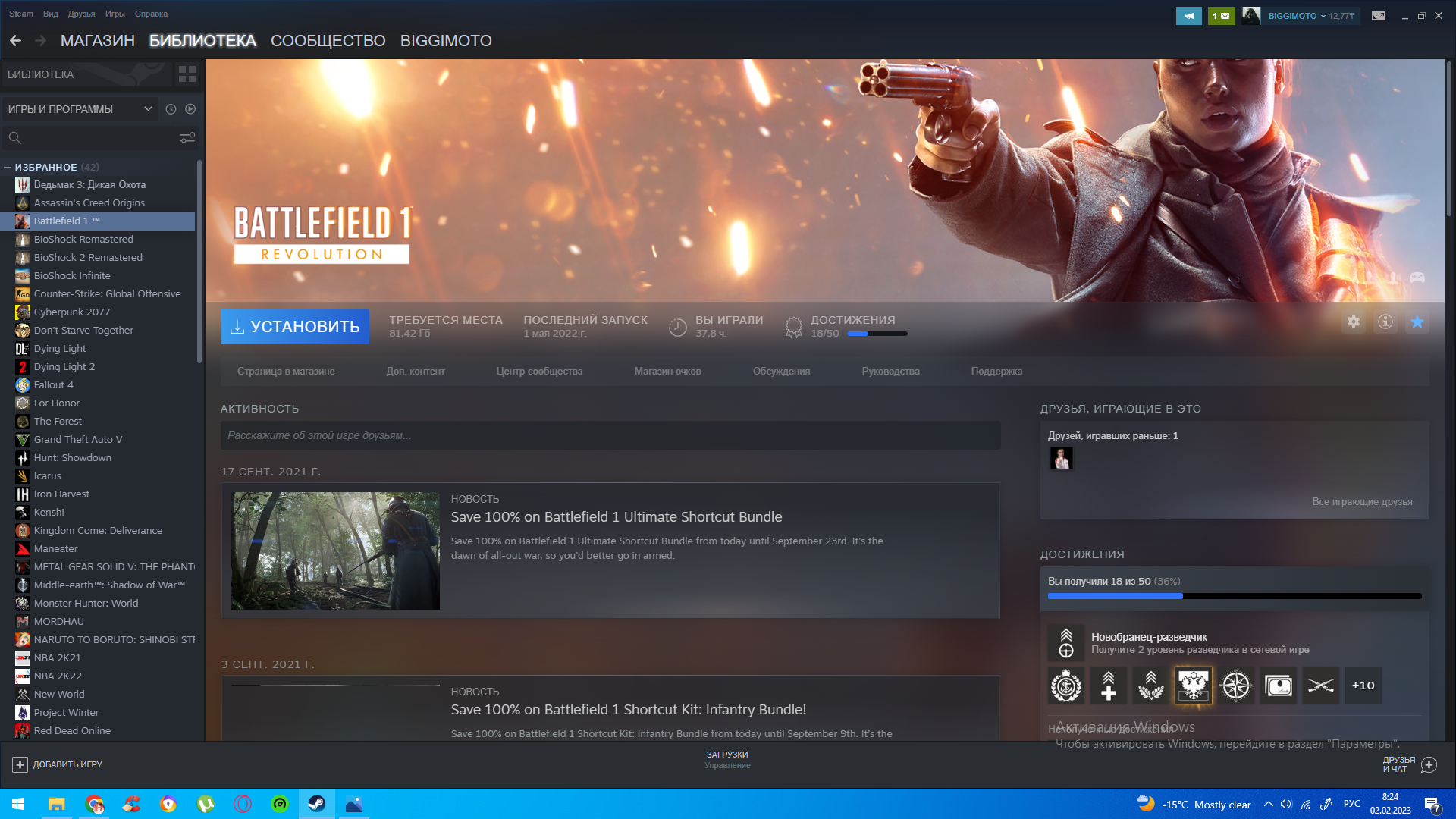Open Обсуждения link
Image resolution: width=1456 pixels, height=819 pixels.
pos(781,372)
